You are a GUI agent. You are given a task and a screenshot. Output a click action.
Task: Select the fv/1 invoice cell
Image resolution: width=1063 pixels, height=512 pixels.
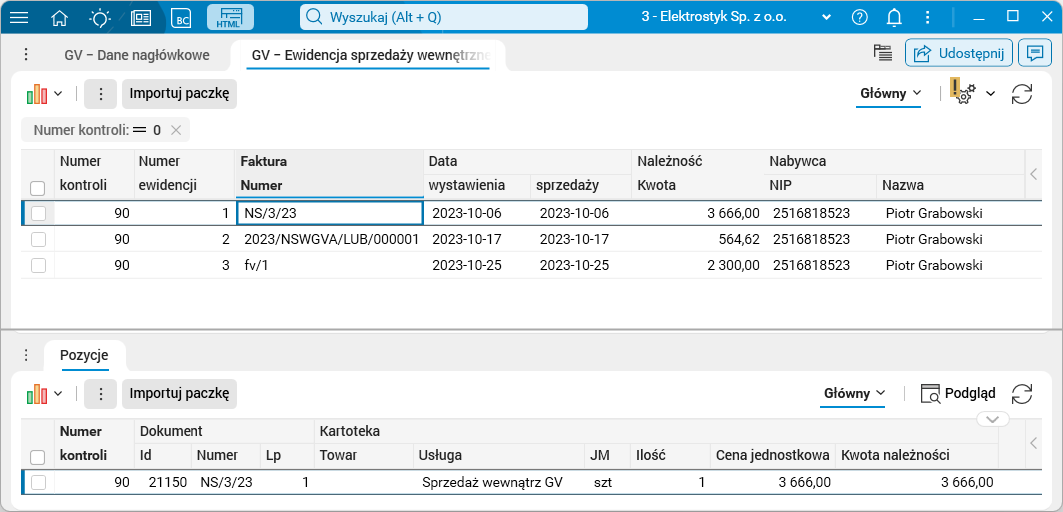coord(330,266)
